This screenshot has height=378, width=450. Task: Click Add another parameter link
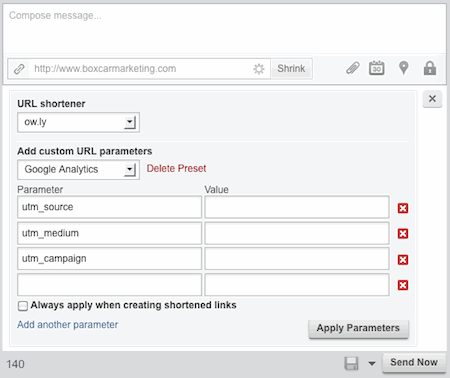pyautogui.click(x=68, y=325)
